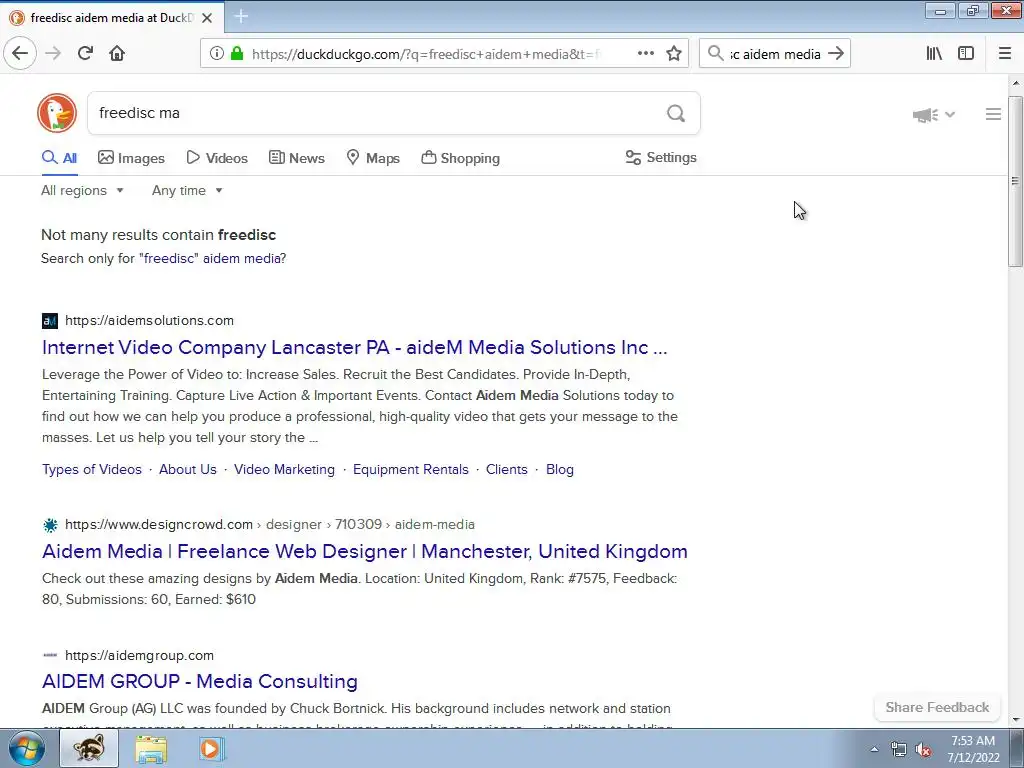Open page actions three-dot menu
This screenshot has width=1024, height=768.
[646, 53]
